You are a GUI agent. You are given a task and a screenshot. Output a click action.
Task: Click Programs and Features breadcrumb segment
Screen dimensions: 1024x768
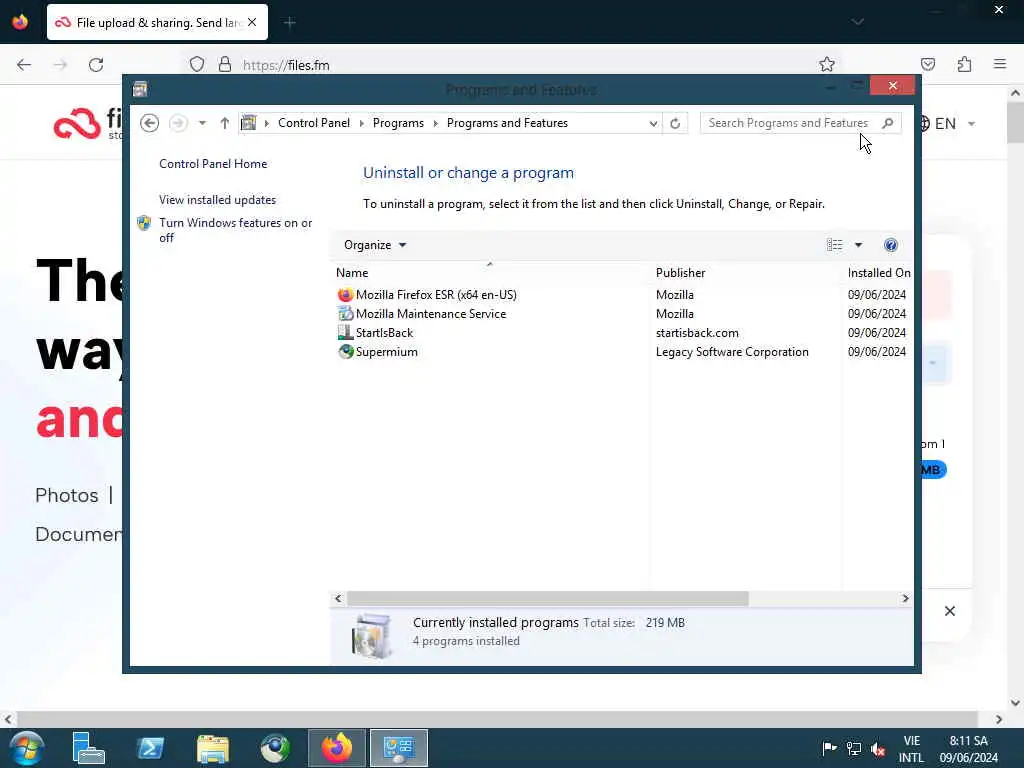pyautogui.click(x=507, y=123)
